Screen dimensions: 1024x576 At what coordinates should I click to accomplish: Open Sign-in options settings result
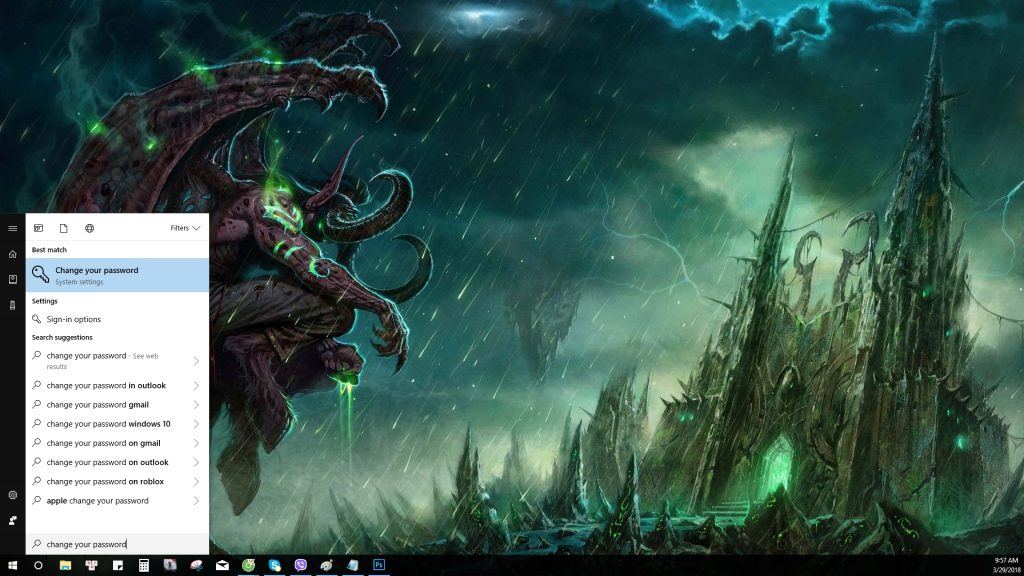(x=73, y=319)
